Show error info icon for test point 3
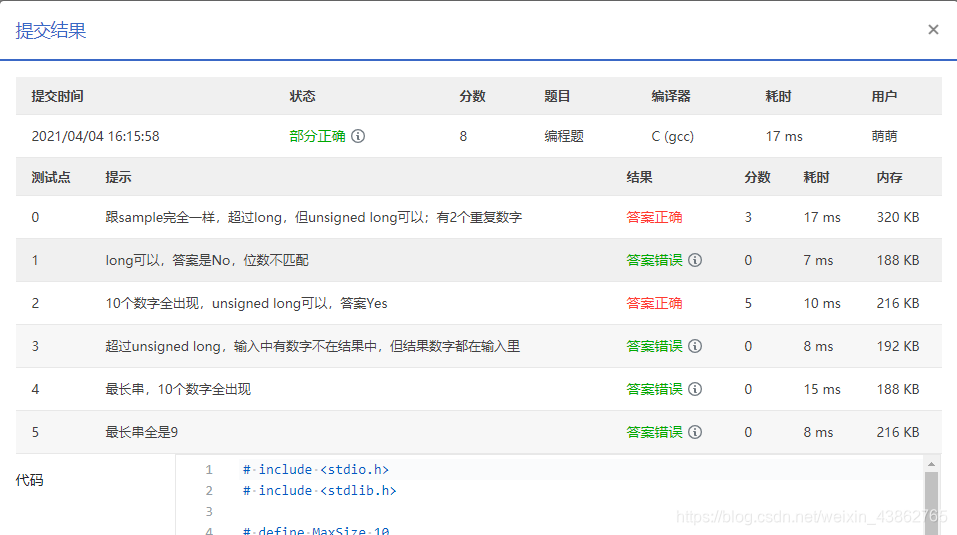Screen dimensions: 957x535 tap(695, 346)
